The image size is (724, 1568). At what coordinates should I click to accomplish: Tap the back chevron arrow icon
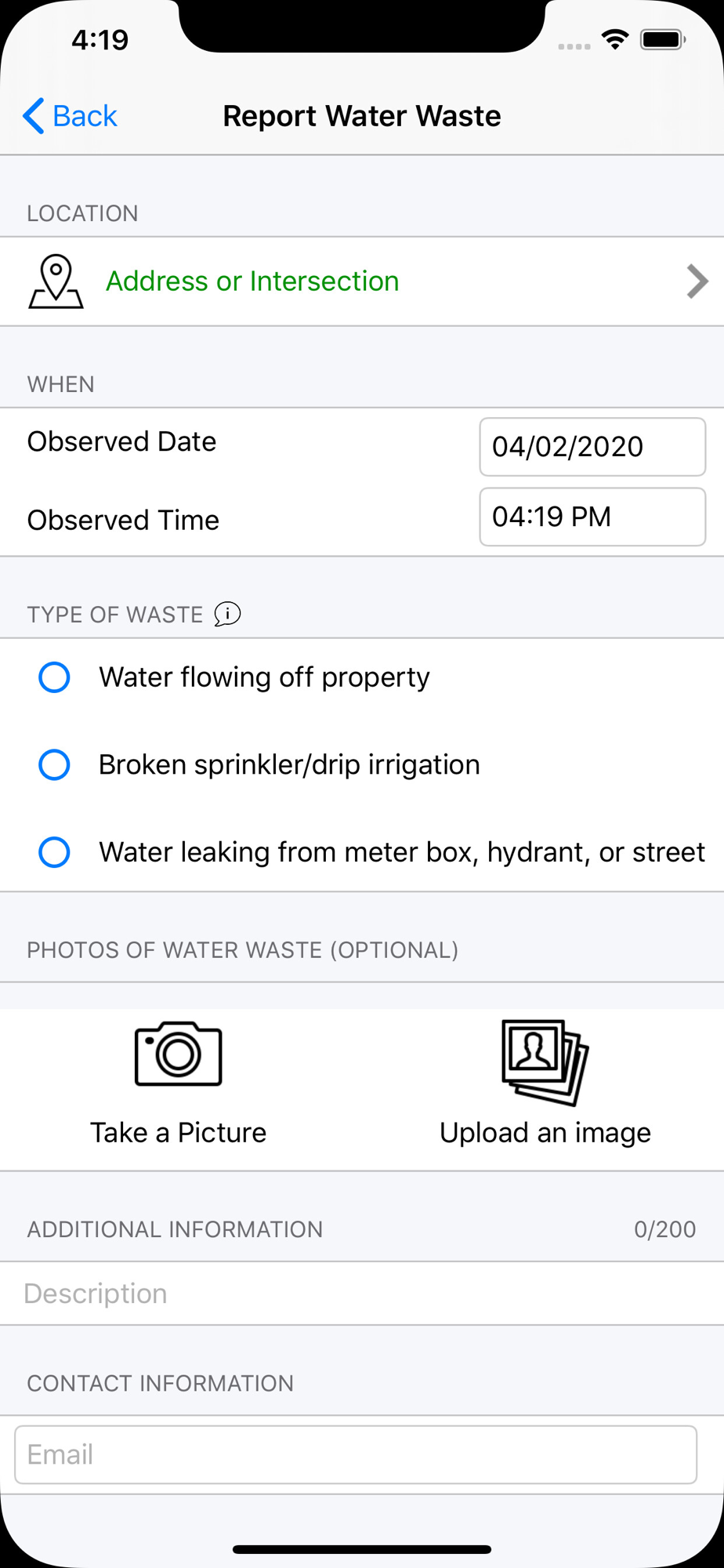(34, 116)
